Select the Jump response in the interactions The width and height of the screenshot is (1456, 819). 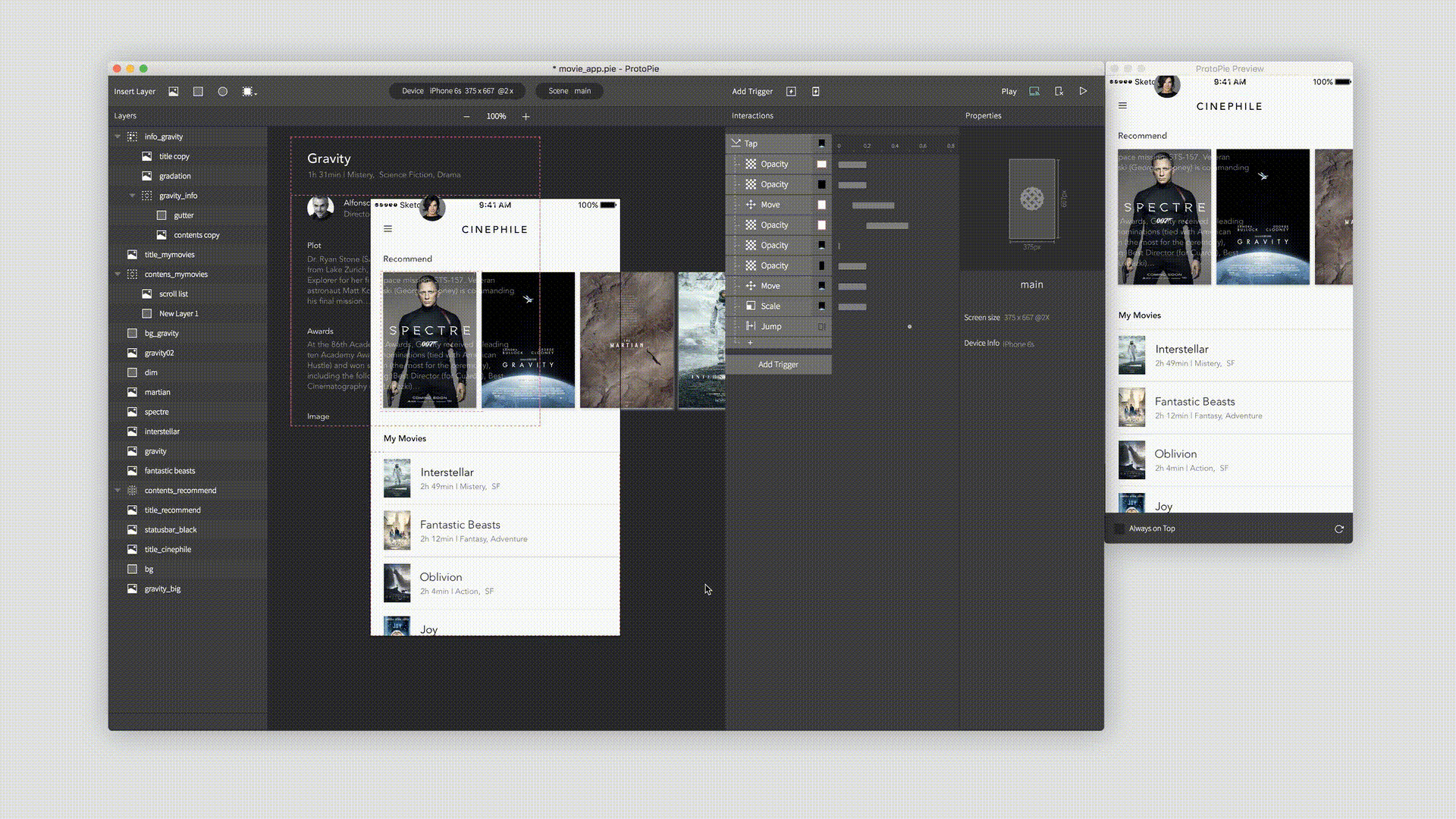[x=771, y=327]
